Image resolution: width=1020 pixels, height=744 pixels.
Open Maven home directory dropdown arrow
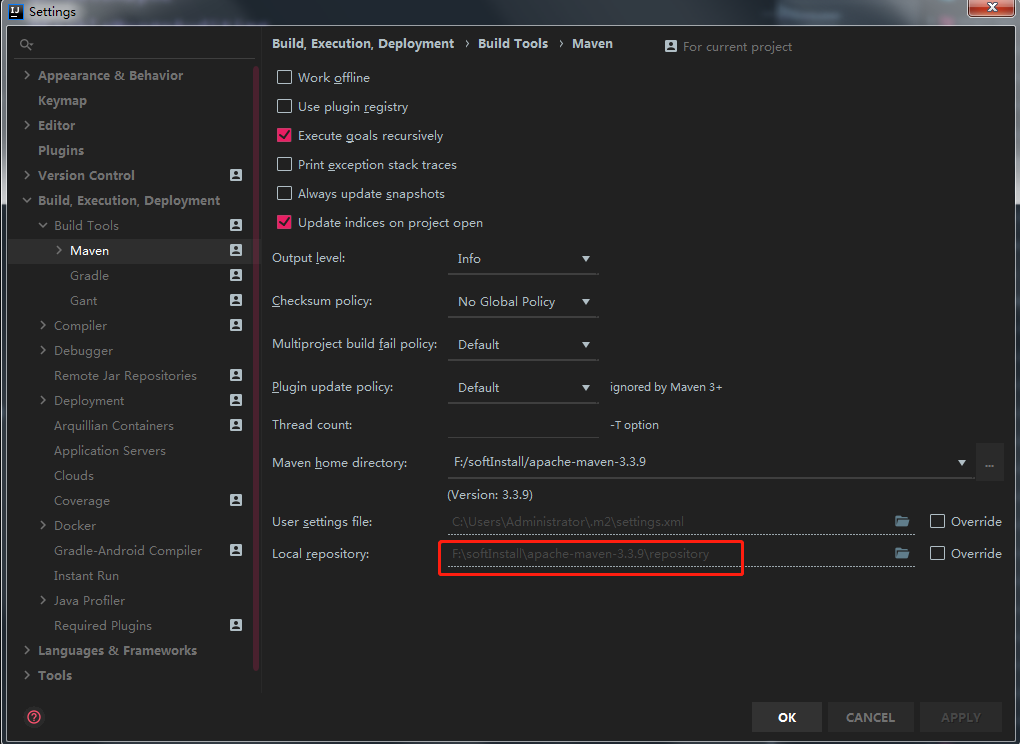[x=961, y=462]
